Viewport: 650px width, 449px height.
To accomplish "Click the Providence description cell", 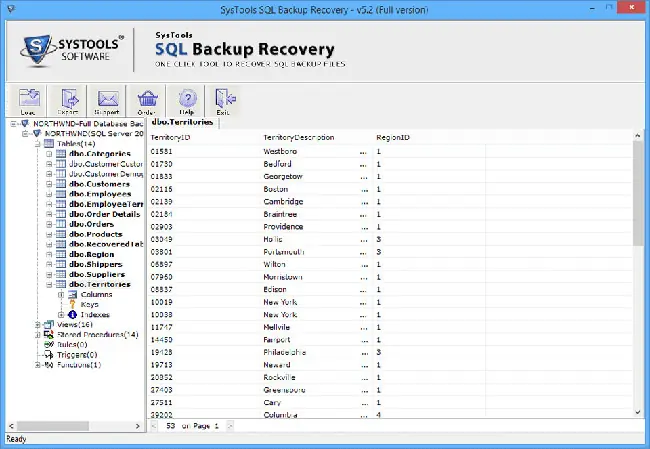I will click(x=283, y=227).
